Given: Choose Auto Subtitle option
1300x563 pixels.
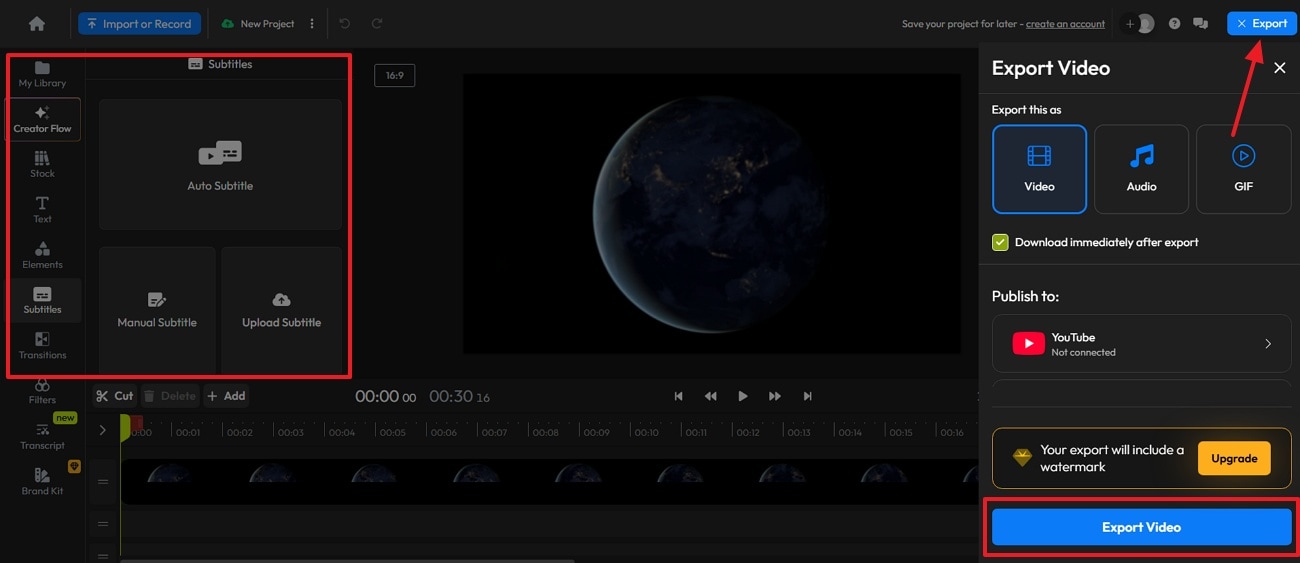Looking at the screenshot, I should coord(220,165).
